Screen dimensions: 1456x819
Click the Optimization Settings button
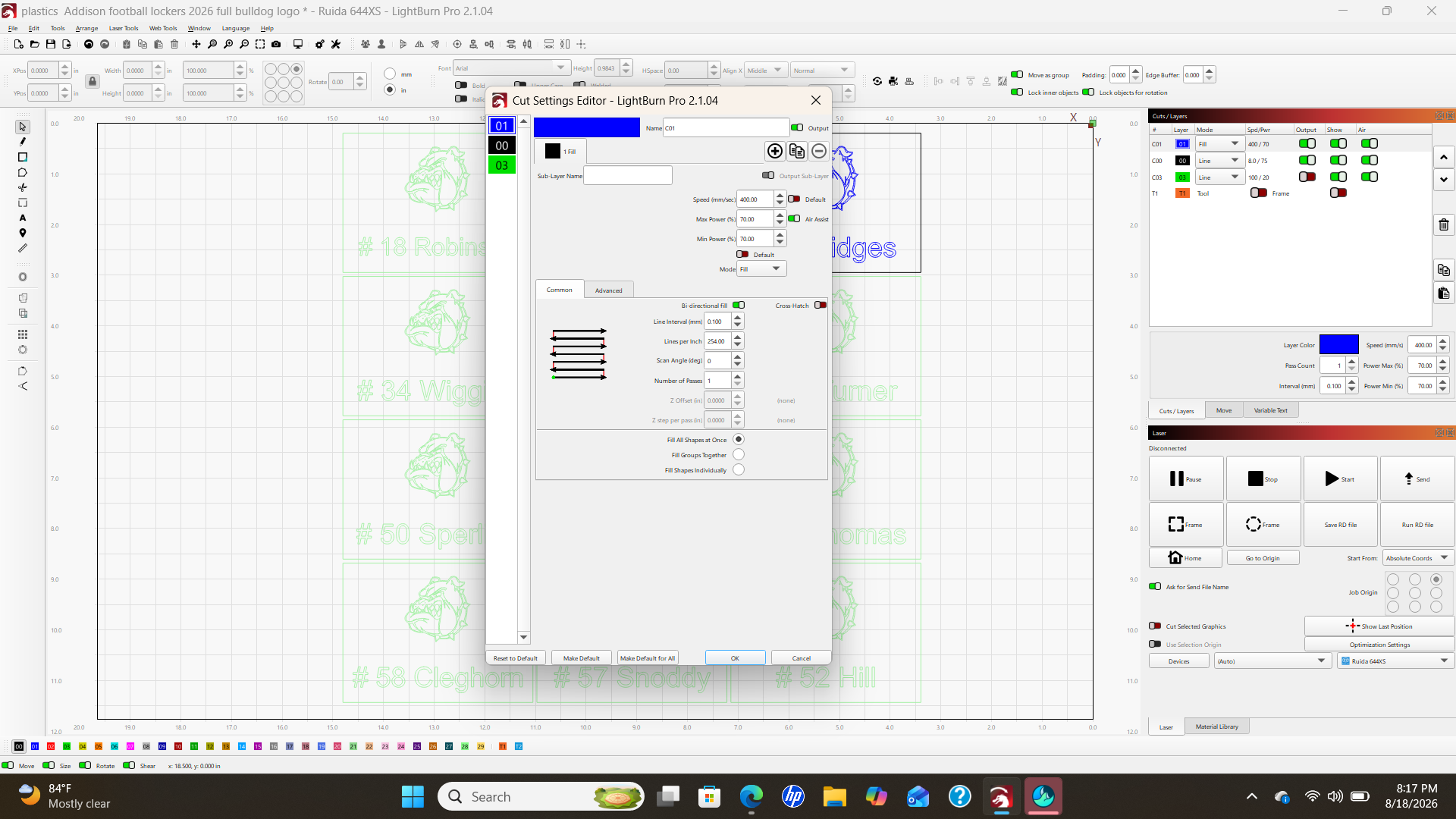point(1379,644)
